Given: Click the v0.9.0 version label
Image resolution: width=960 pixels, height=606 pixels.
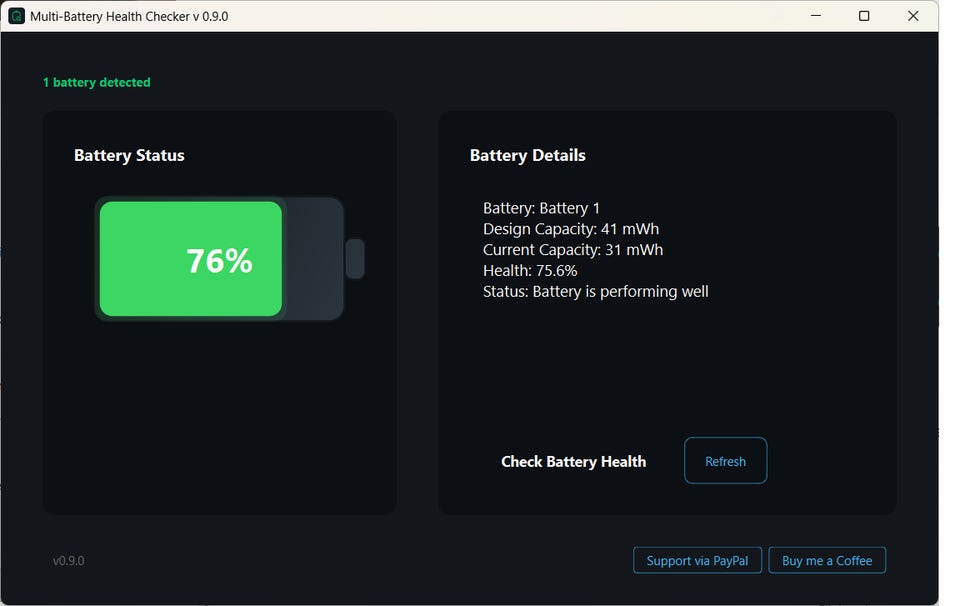Looking at the screenshot, I should (x=69, y=561).
